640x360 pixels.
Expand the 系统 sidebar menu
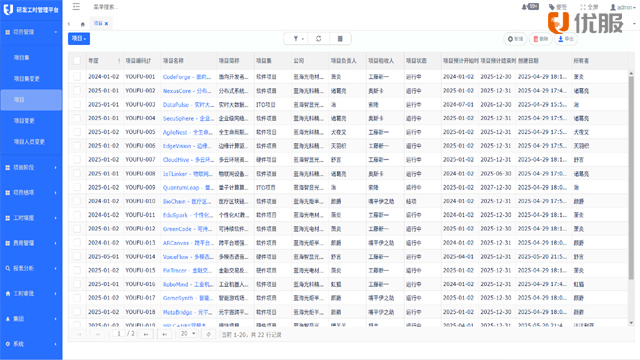coord(31,344)
